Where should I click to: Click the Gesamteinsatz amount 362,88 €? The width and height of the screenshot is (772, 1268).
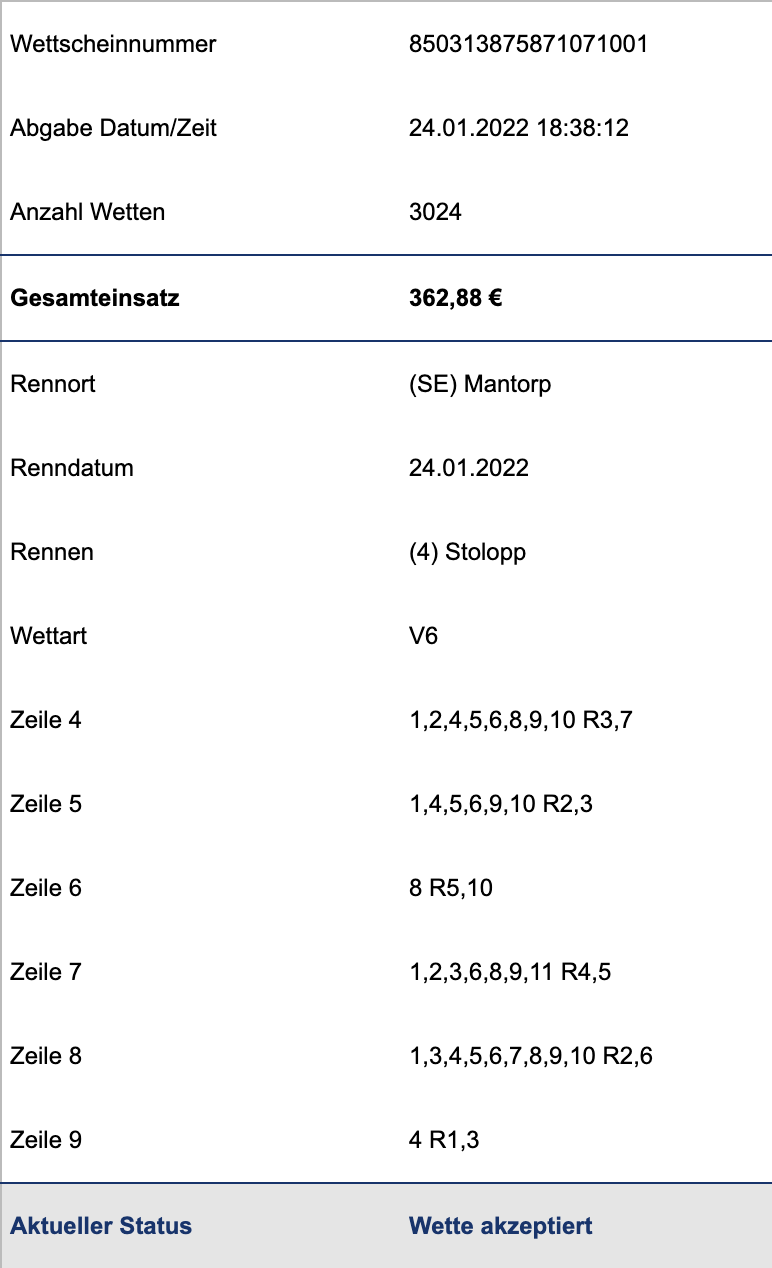pyautogui.click(x=456, y=298)
